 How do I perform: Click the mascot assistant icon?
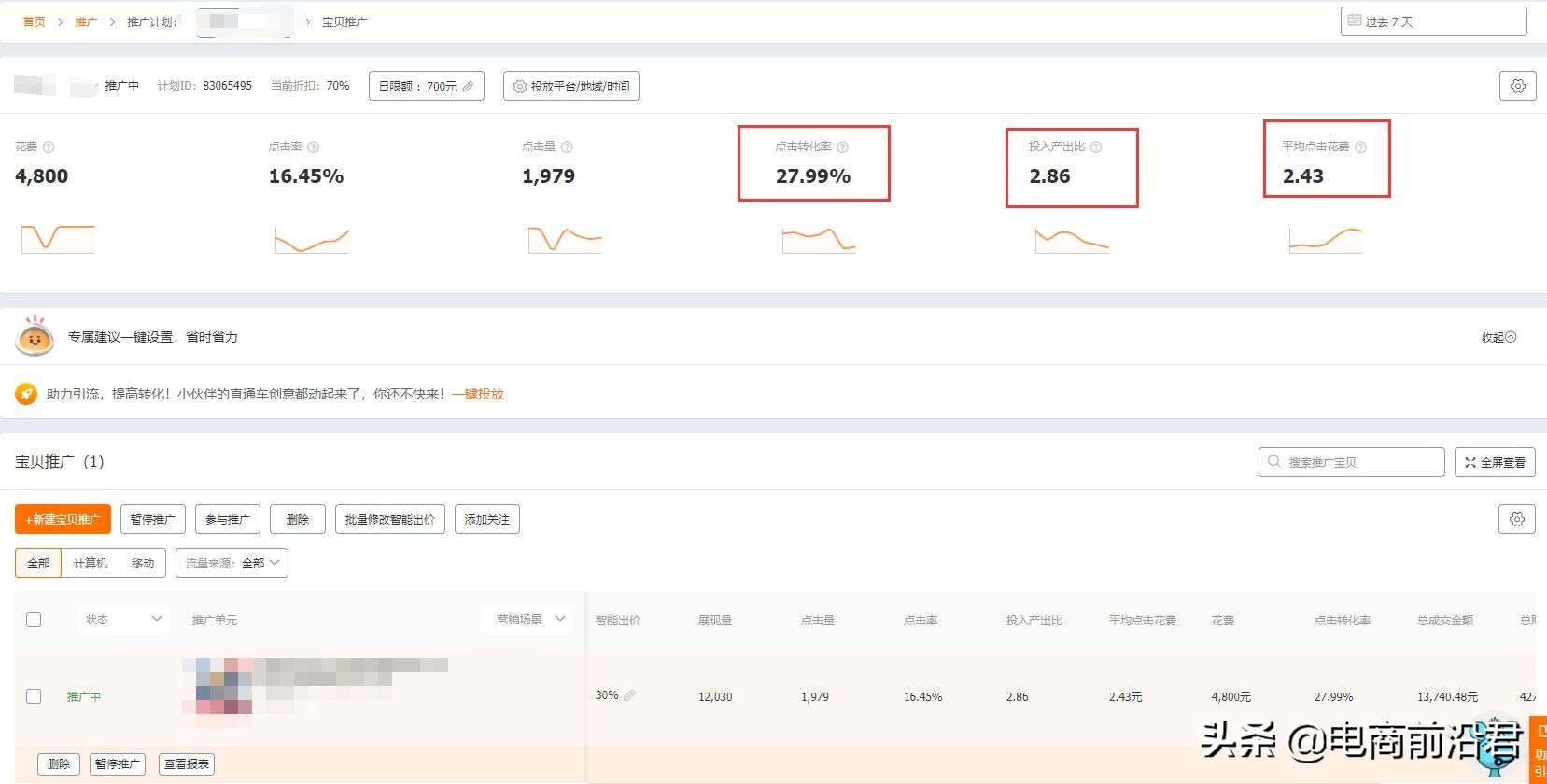[35, 336]
